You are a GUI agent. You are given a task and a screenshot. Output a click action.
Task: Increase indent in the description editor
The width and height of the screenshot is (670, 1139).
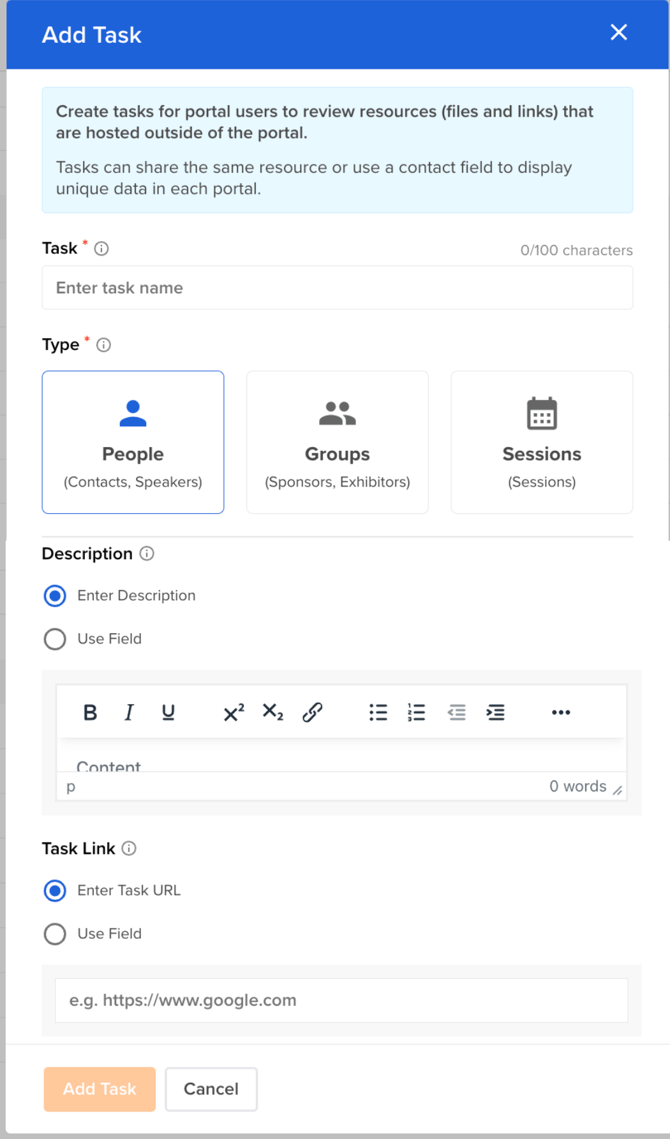[495, 712]
